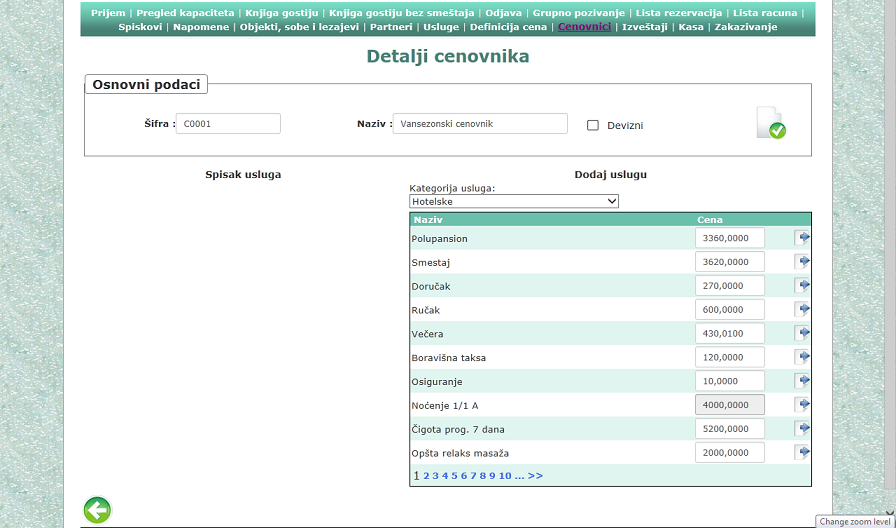
Task: Add Opšta relaks masaža arrow icon
Action: (x=802, y=453)
